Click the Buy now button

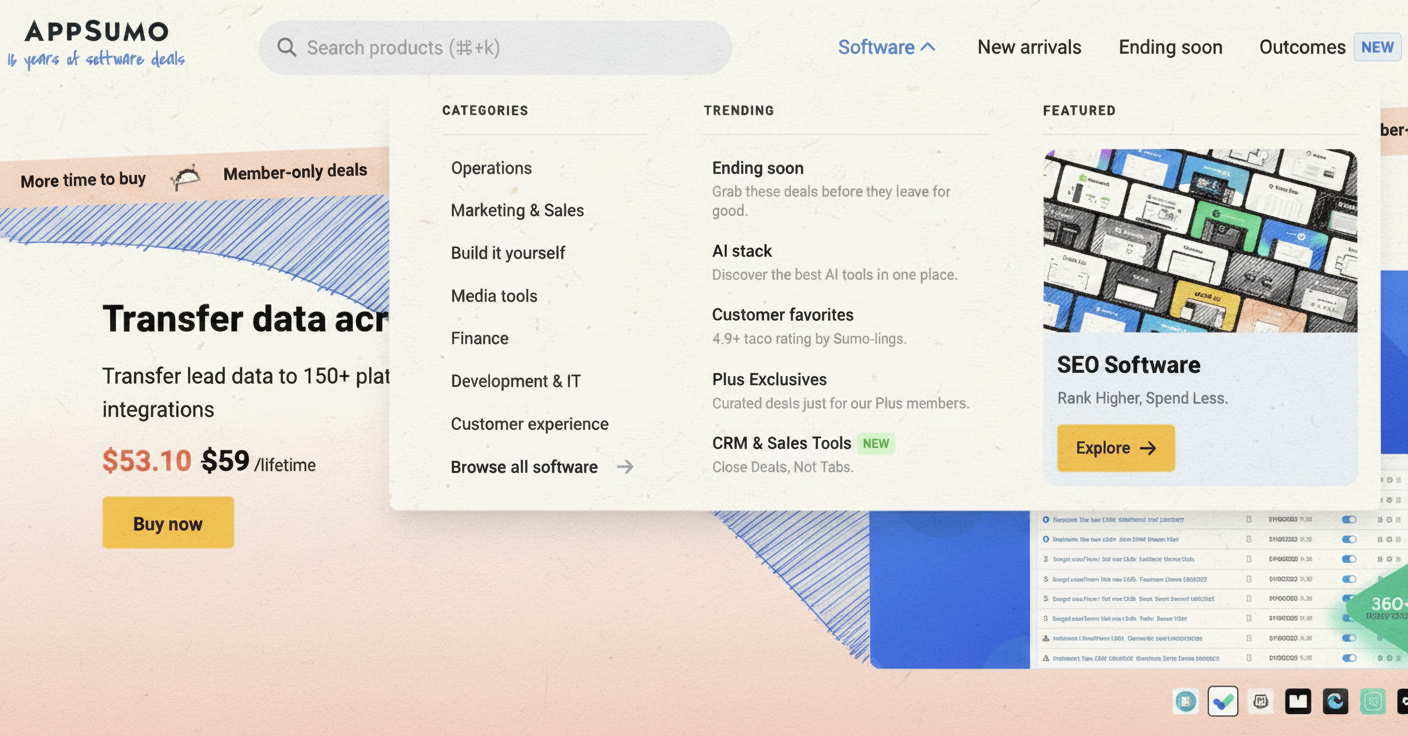[x=168, y=523]
